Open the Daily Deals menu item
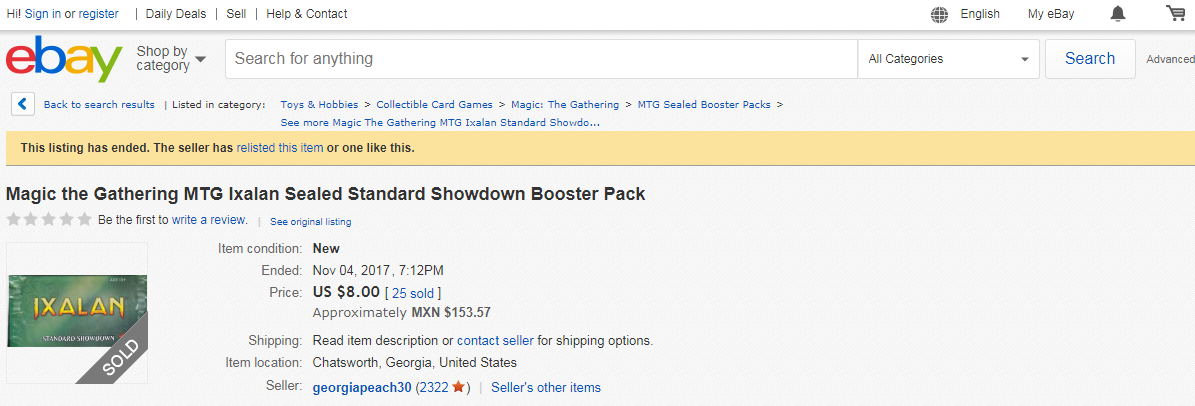Viewport: 1195px width, 406px height. [176, 14]
